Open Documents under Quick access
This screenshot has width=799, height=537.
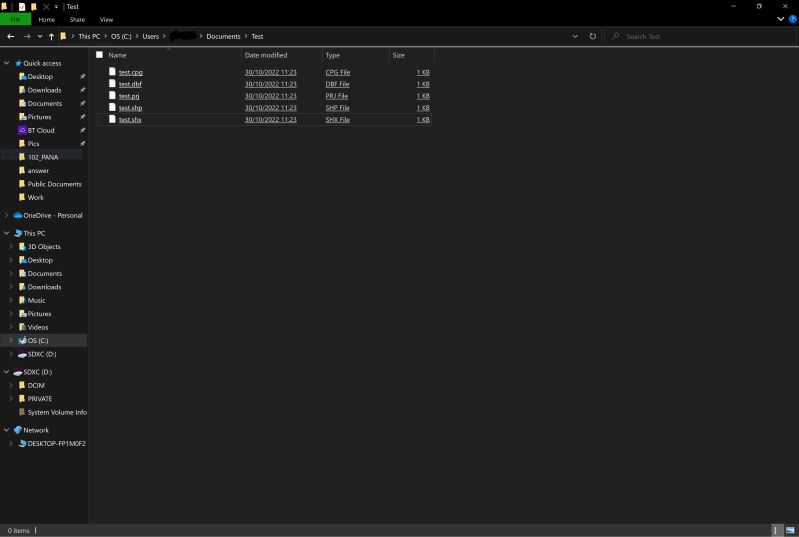[45, 103]
